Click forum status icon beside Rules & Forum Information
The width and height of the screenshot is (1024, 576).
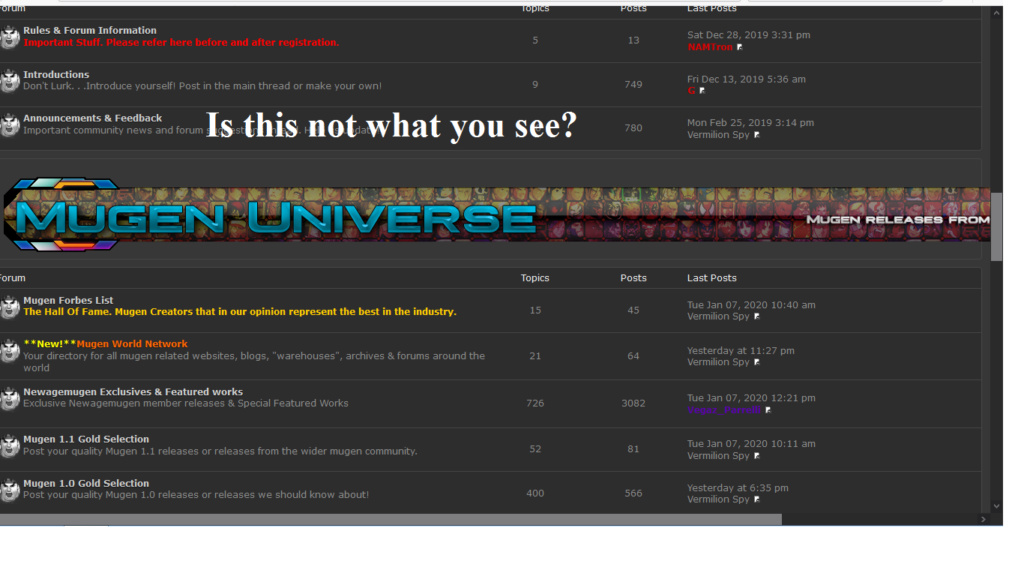coord(9,37)
